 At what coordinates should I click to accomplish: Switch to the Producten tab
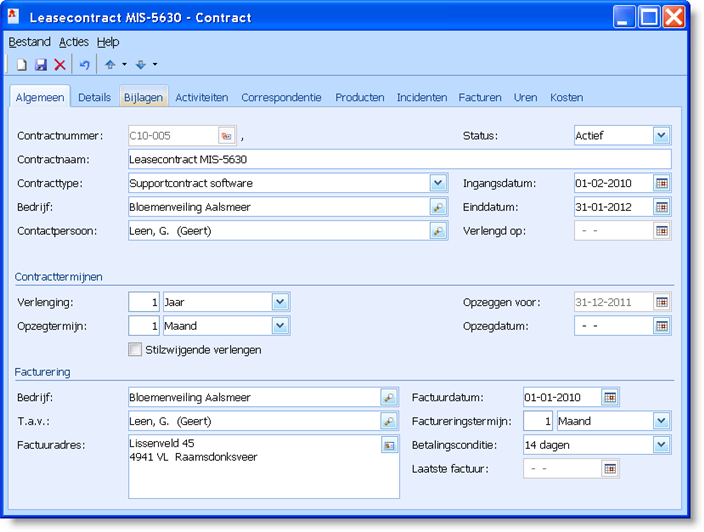coord(360,97)
